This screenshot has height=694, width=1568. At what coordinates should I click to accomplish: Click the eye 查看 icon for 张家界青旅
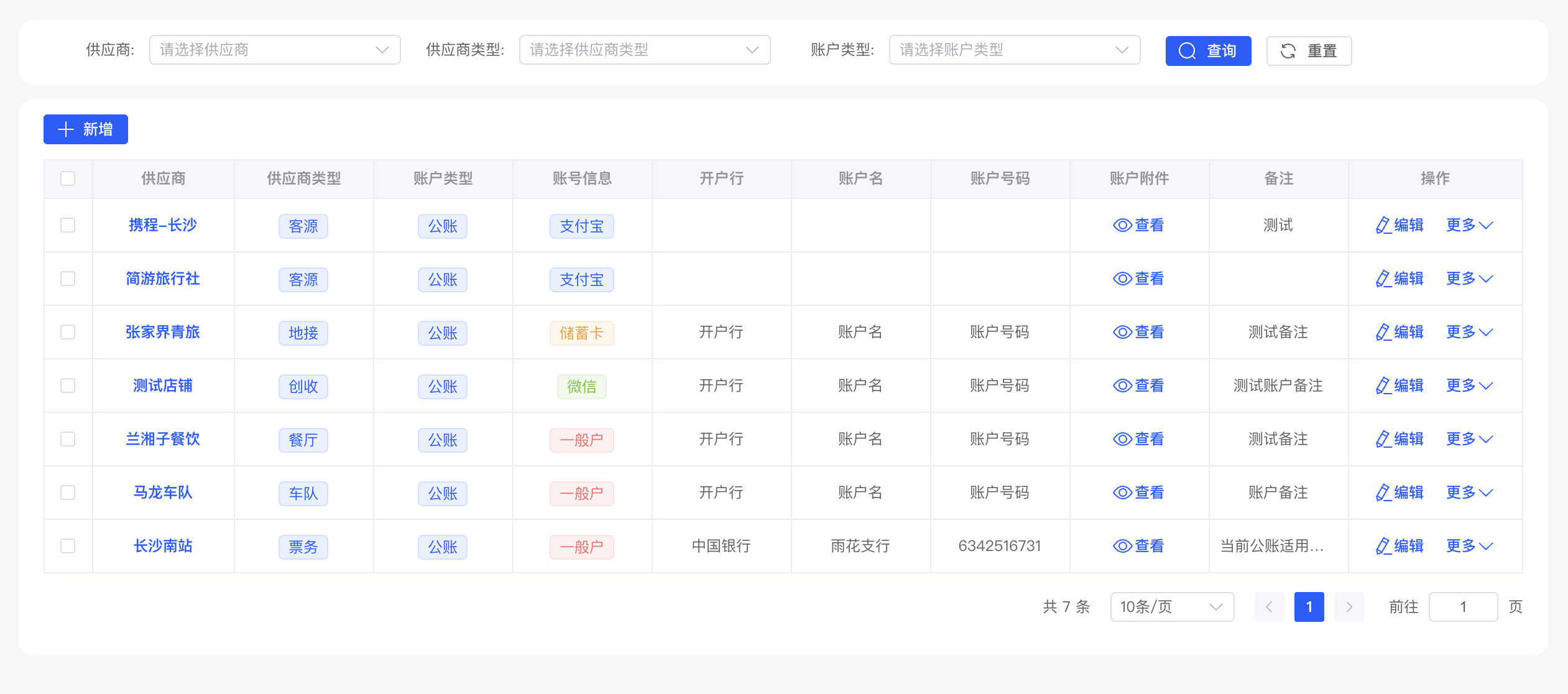click(1122, 332)
